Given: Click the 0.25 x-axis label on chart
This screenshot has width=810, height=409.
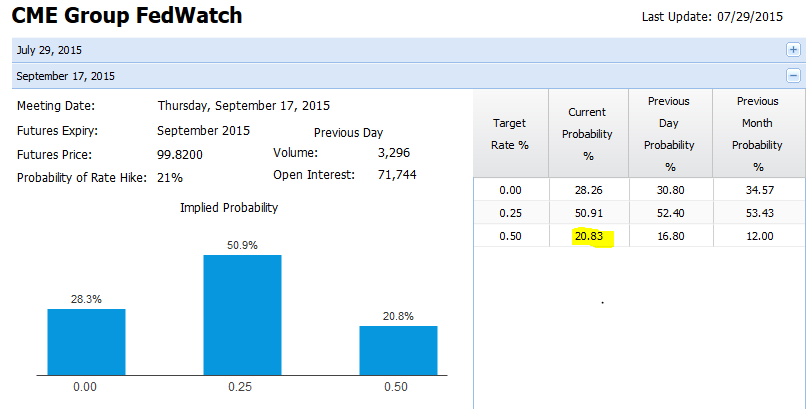Looking at the screenshot, I should 240,387.
